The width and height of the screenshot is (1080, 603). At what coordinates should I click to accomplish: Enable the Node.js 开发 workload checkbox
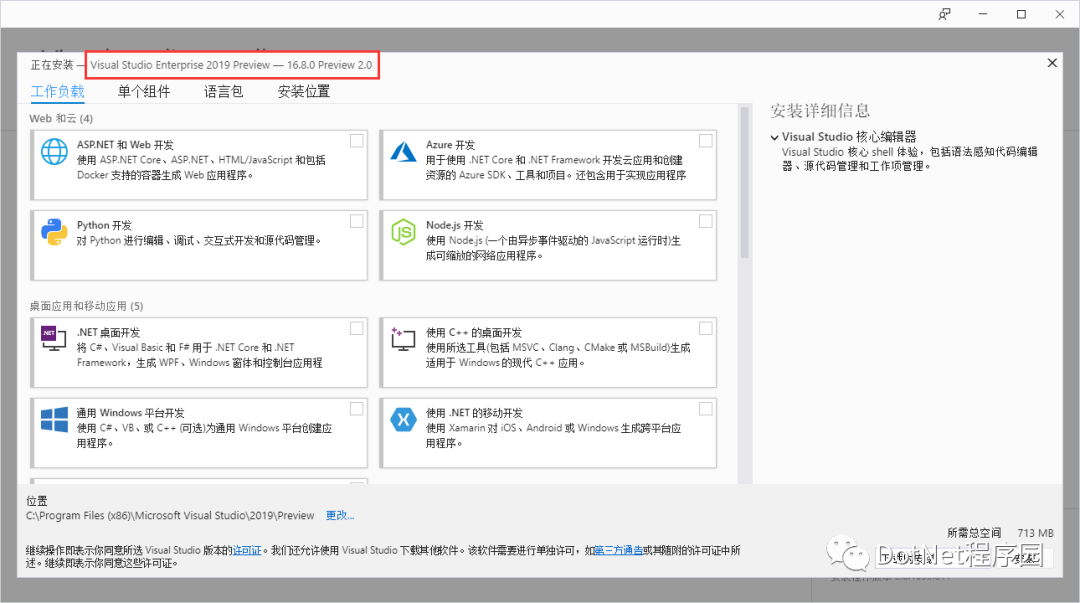click(x=706, y=221)
